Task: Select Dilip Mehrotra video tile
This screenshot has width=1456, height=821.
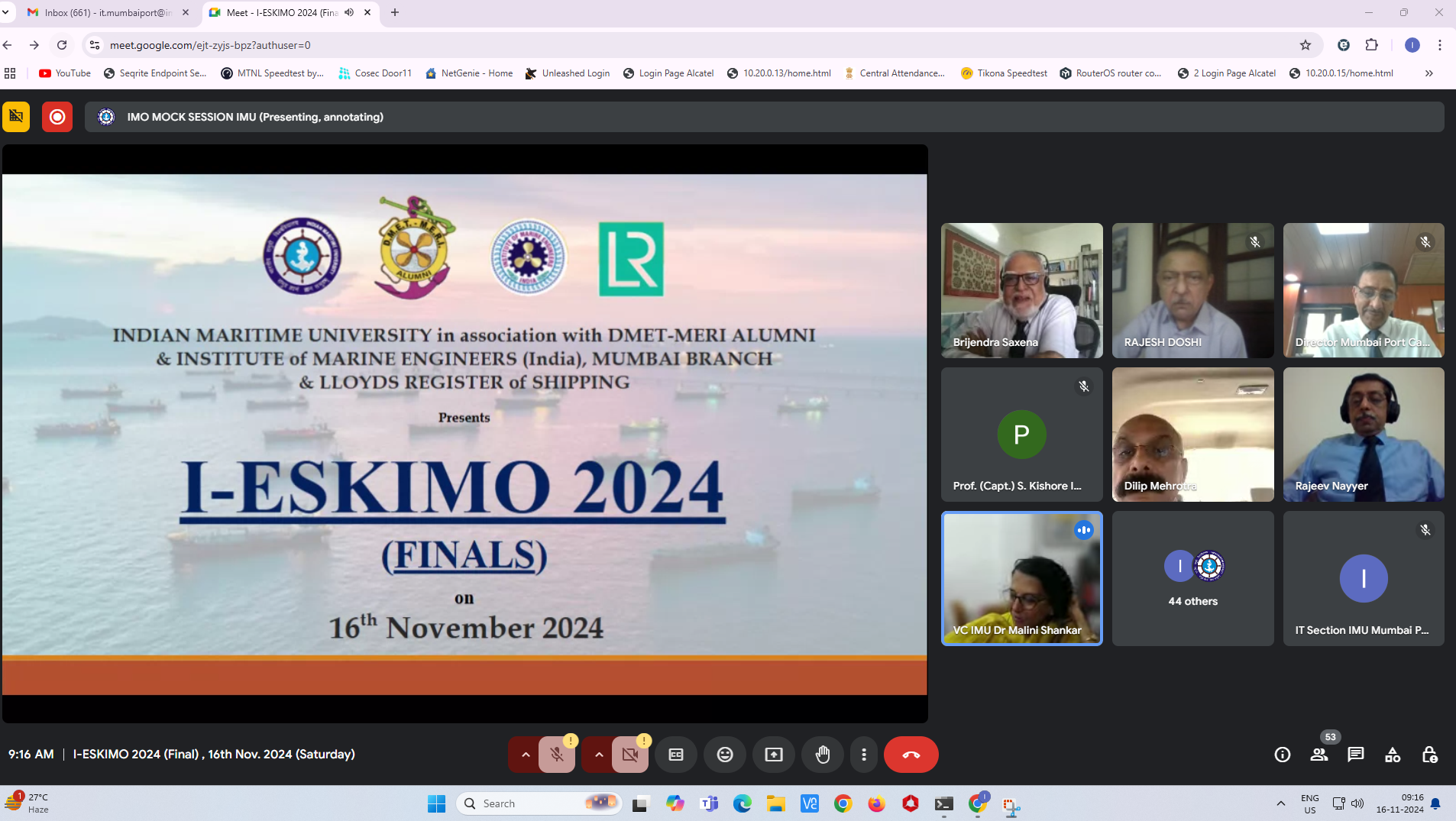Action: 1193,435
